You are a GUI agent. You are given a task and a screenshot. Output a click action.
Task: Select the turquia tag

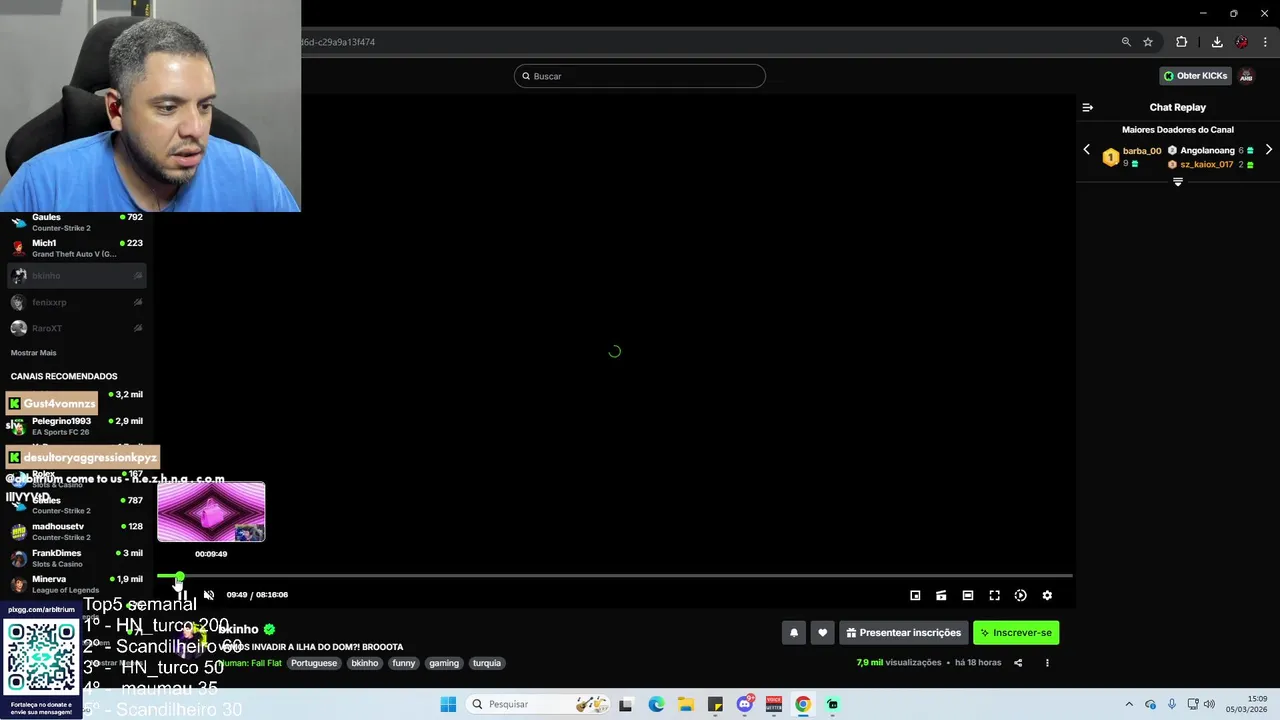coord(487,663)
